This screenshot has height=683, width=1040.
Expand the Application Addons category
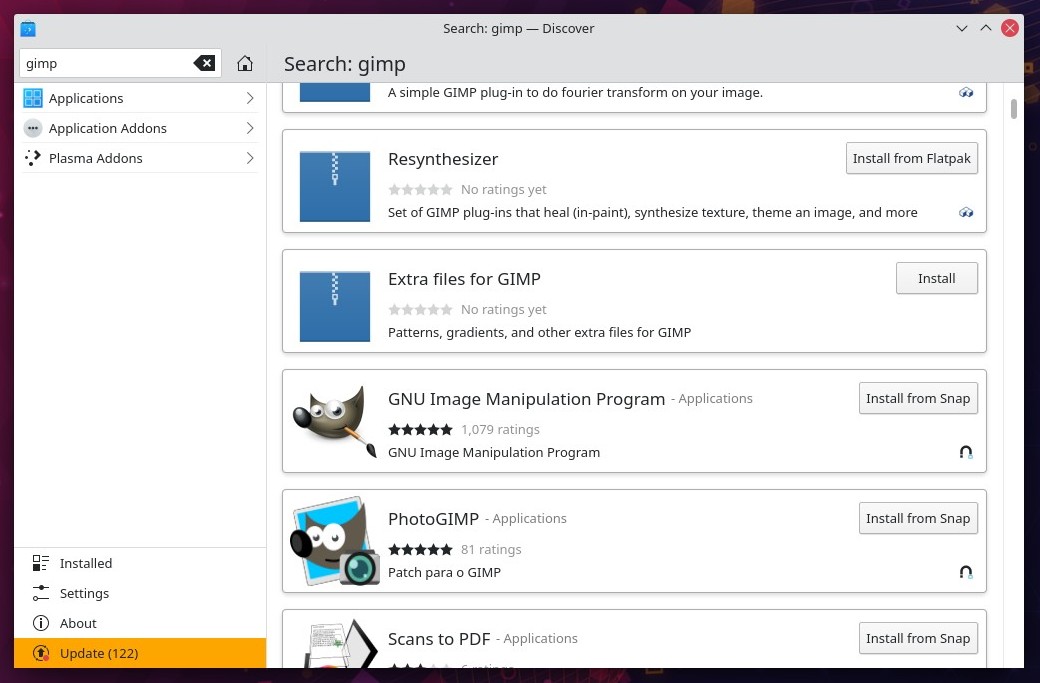[139, 128]
